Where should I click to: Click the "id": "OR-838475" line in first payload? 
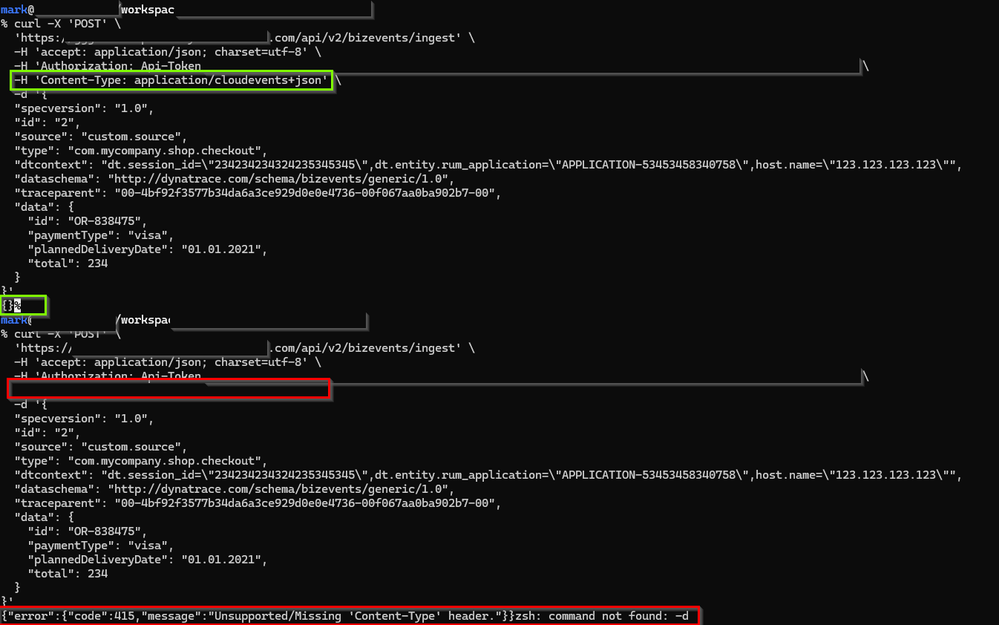[x=87, y=222]
